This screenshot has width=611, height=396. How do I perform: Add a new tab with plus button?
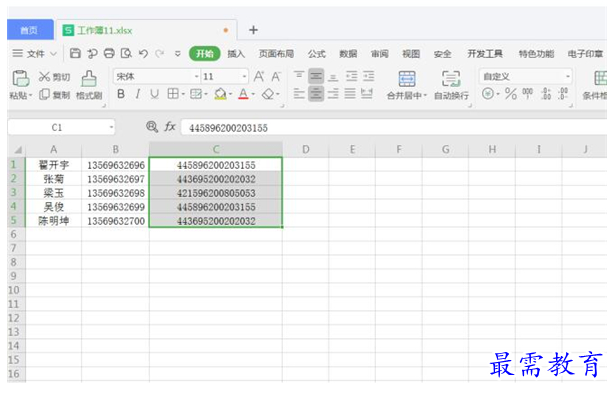tap(253, 30)
